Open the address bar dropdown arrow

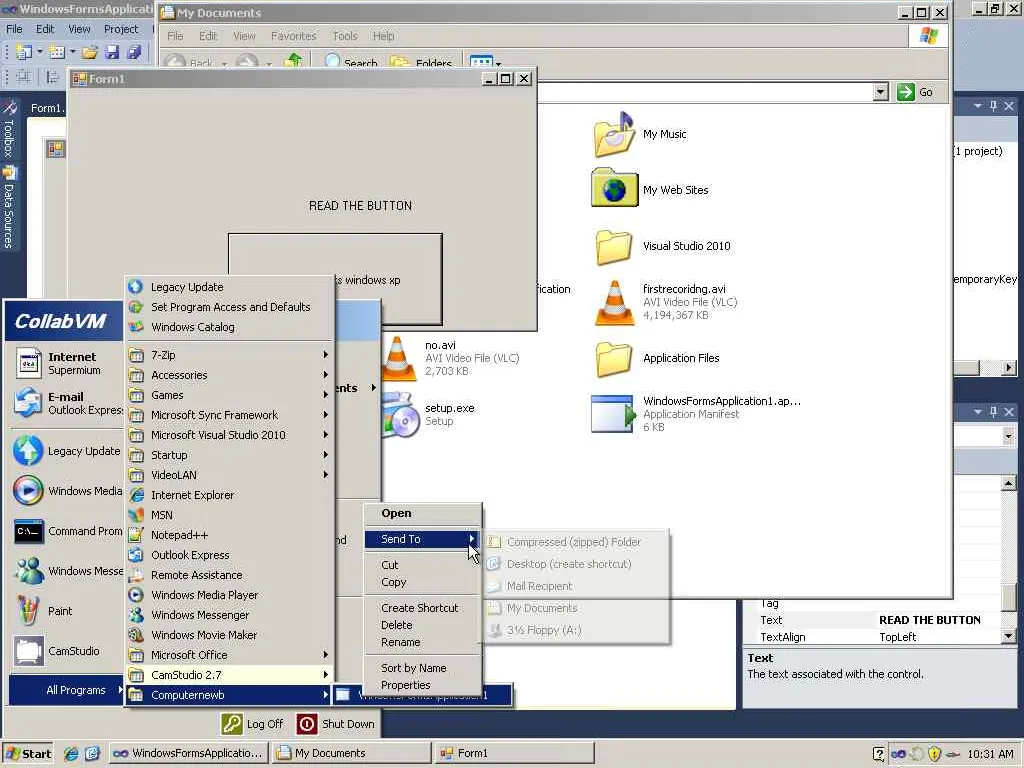pos(880,92)
